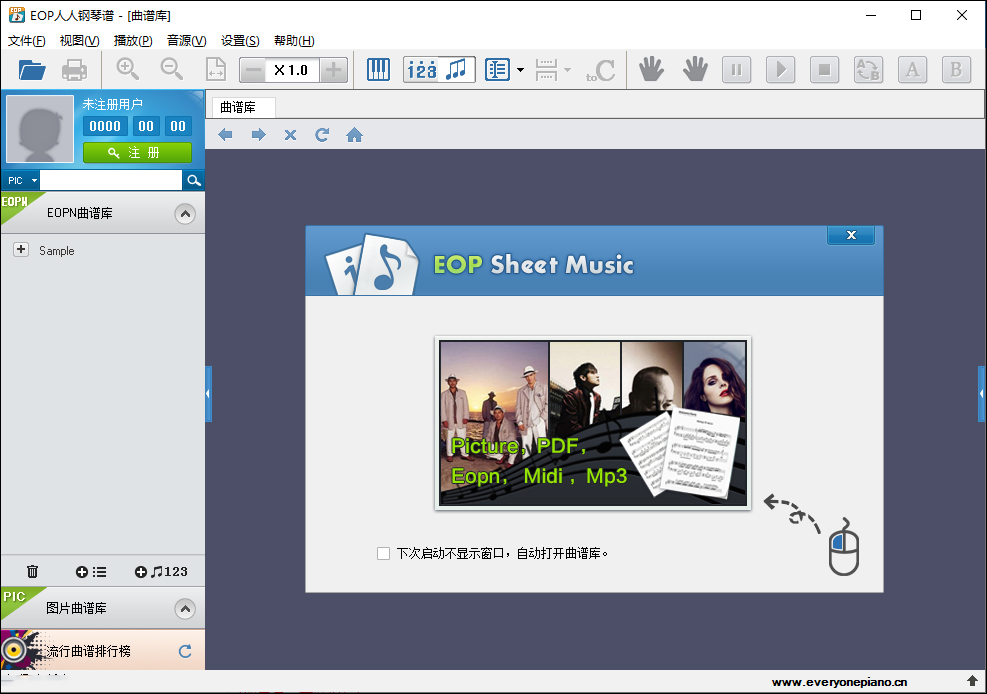Click the green 注册 register button
Image resolution: width=987 pixels, height=694 pixels.
(x=137, y=153)
